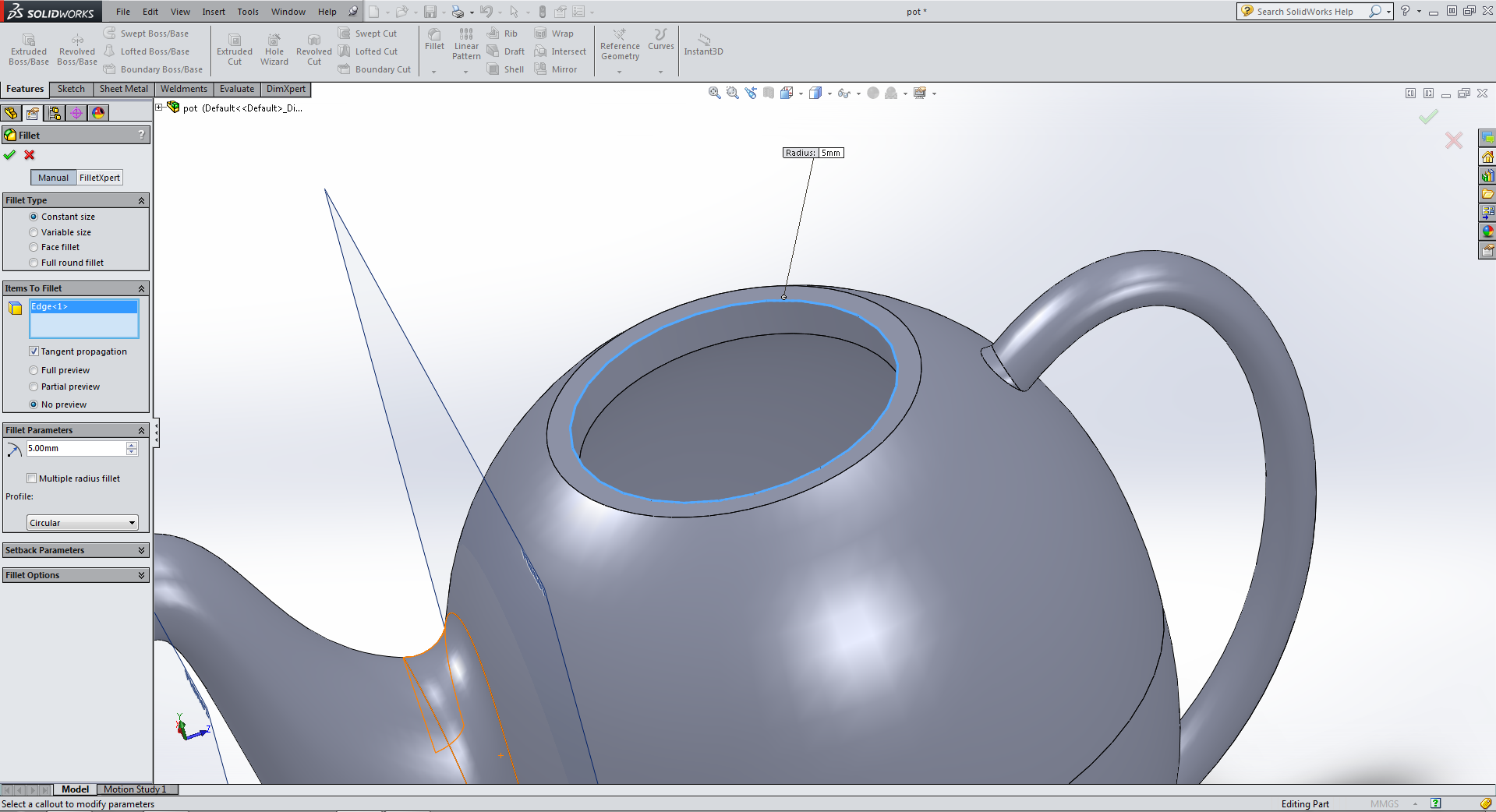Select the Linear Pattern tool
1496x812 pixels.
(x=466, y=44)
